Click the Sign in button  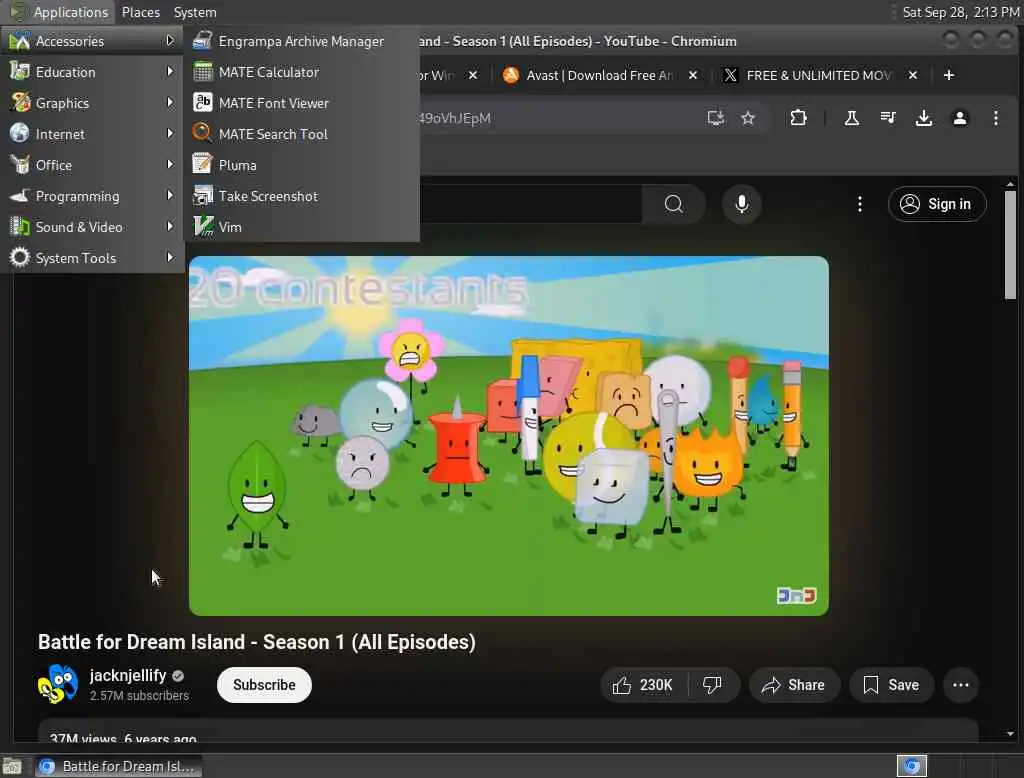(936, 204)
